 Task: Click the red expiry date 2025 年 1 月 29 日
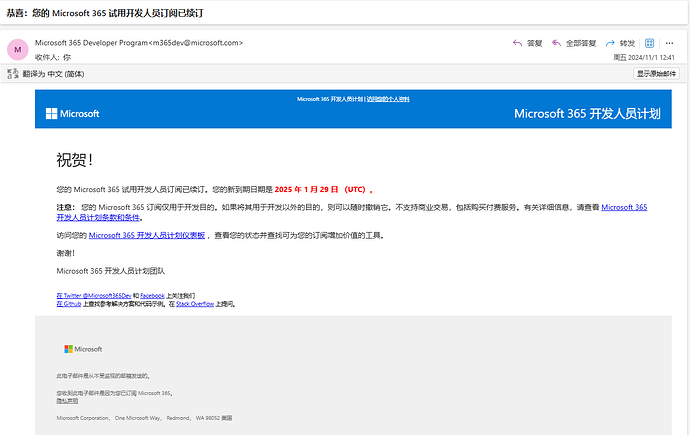point(306,190)
